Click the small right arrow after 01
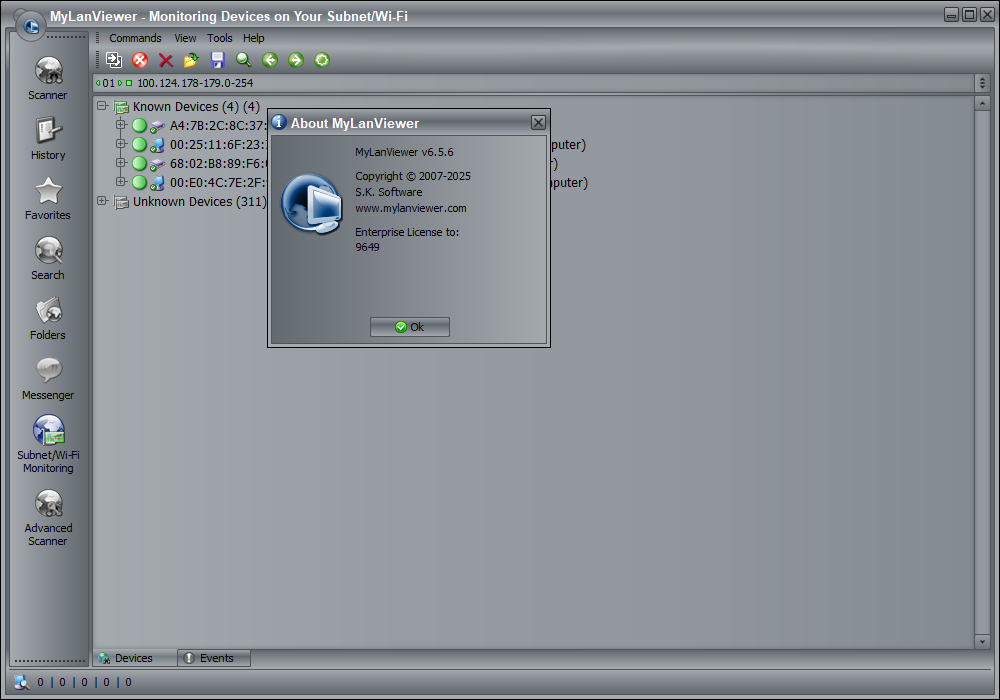This screenshot has width=1000, height=700. [120, 83]
